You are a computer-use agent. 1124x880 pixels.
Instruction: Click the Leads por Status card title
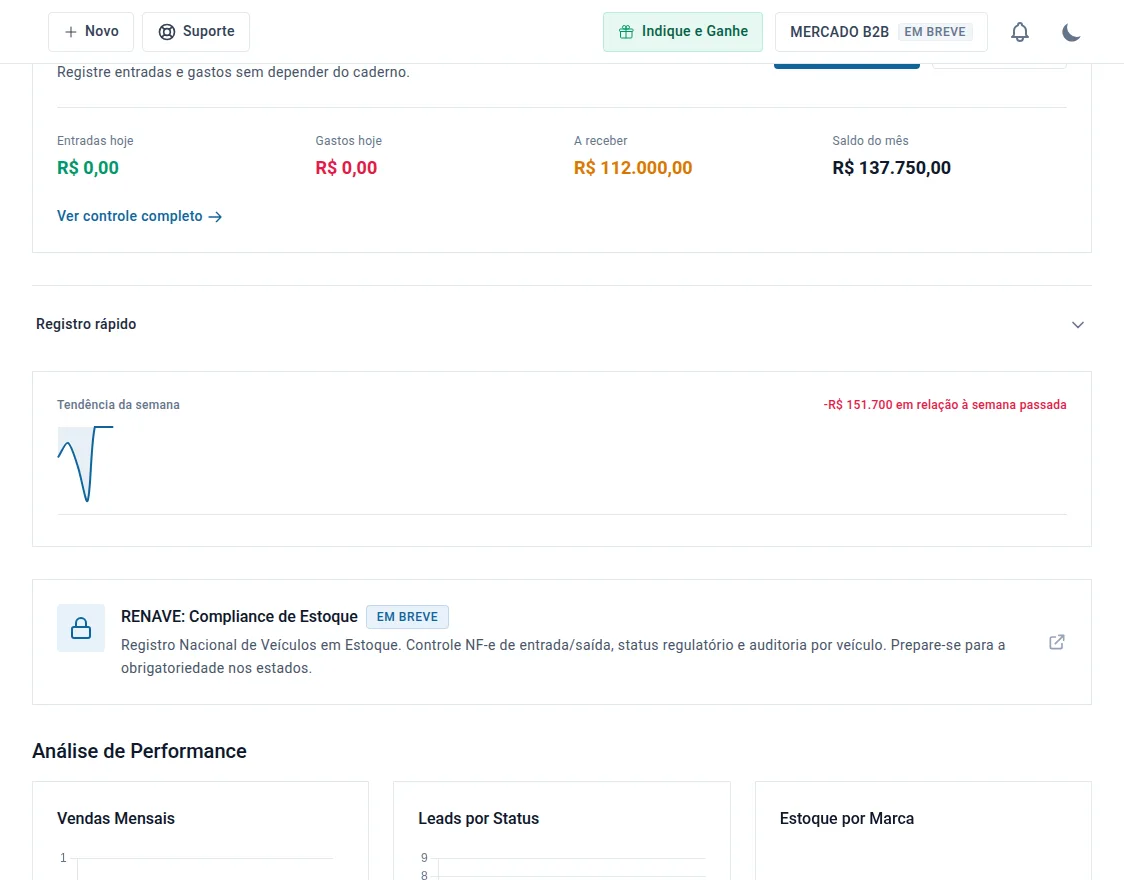[x=479, y=818]
